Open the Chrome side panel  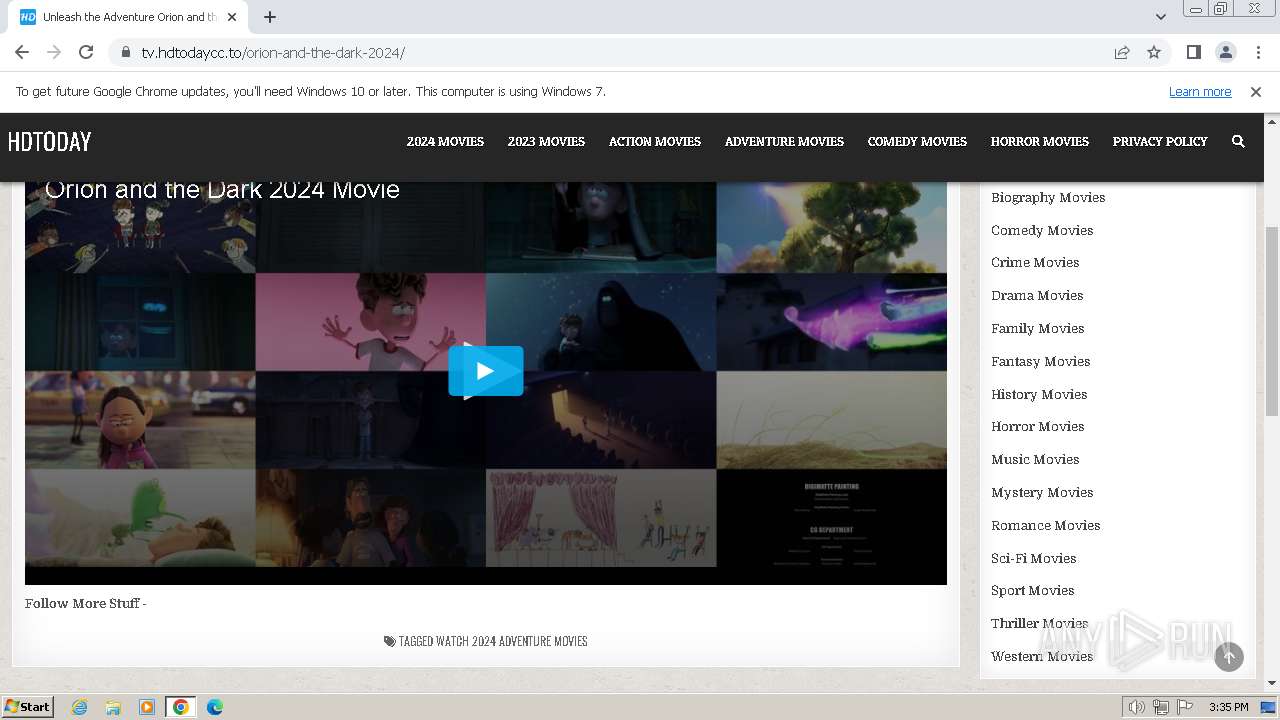click(x=1193, y=52)
